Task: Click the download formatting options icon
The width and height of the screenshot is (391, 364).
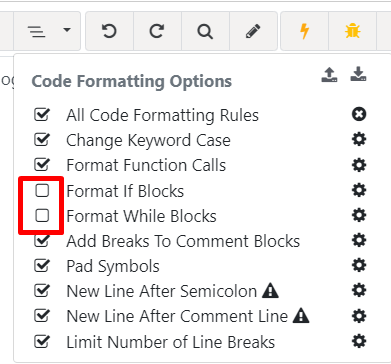Action: [x=358, y=74]
